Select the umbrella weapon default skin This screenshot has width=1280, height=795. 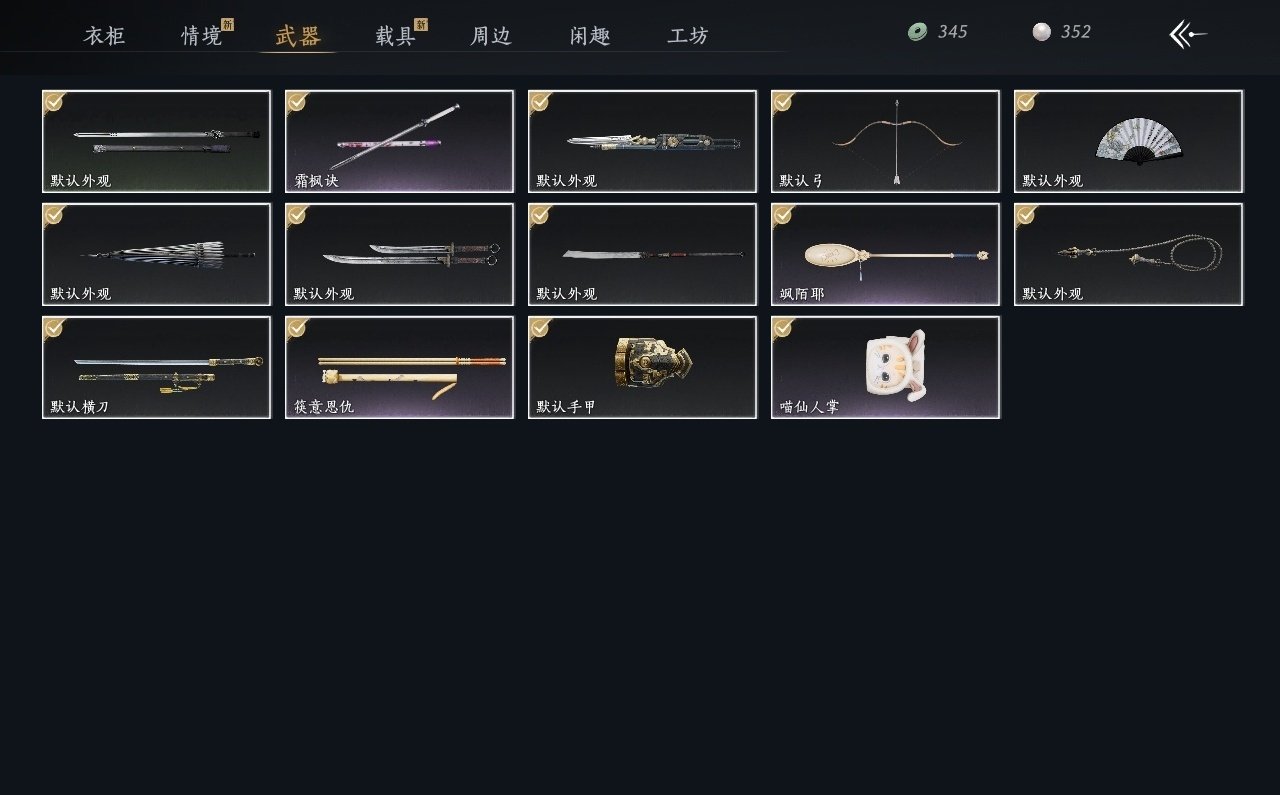click(x=156, y=254)
